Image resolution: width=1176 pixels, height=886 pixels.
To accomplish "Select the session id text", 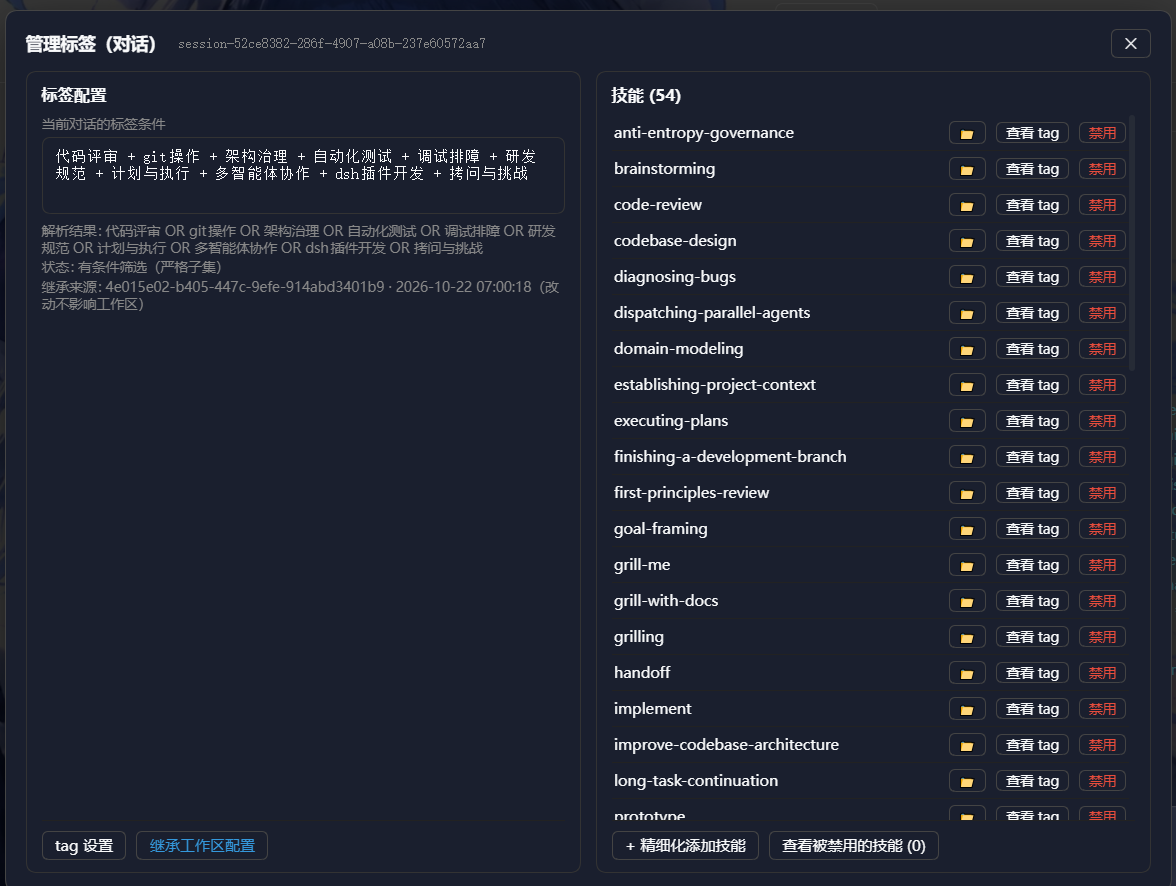I will pyautogui.click(x=332, y=44).
